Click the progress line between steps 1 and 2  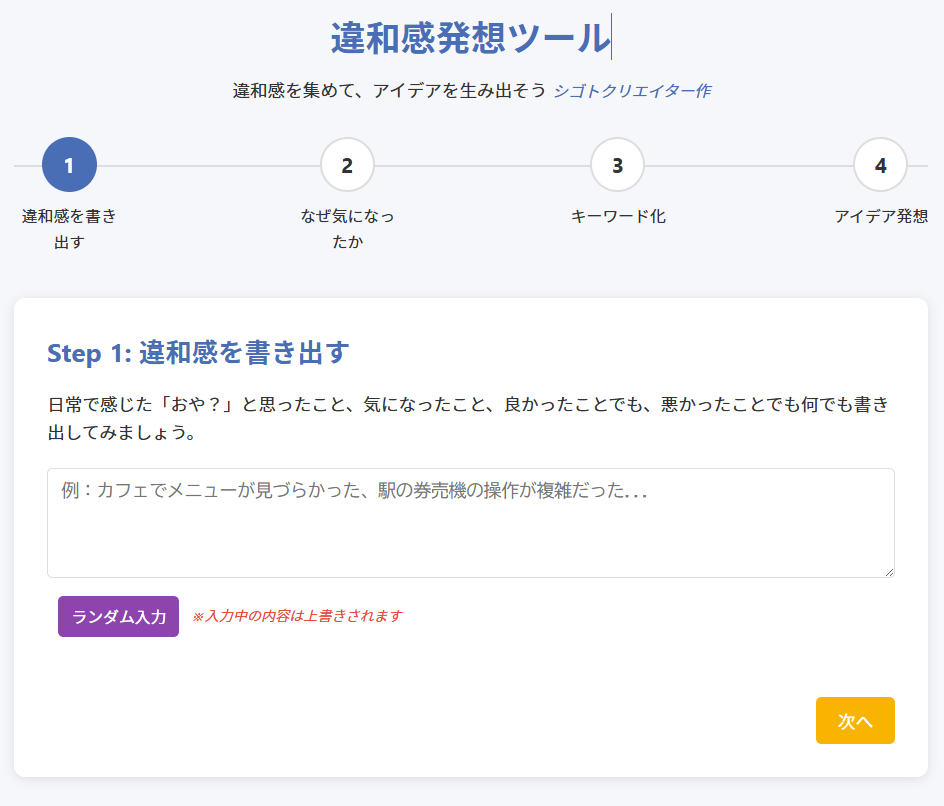(x=208, y=165)
